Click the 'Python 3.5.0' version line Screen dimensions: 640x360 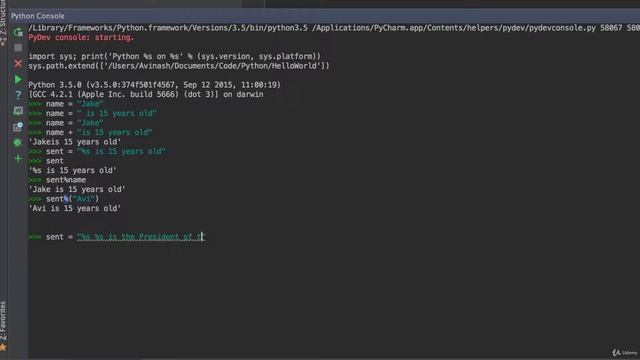coord(154,85)
